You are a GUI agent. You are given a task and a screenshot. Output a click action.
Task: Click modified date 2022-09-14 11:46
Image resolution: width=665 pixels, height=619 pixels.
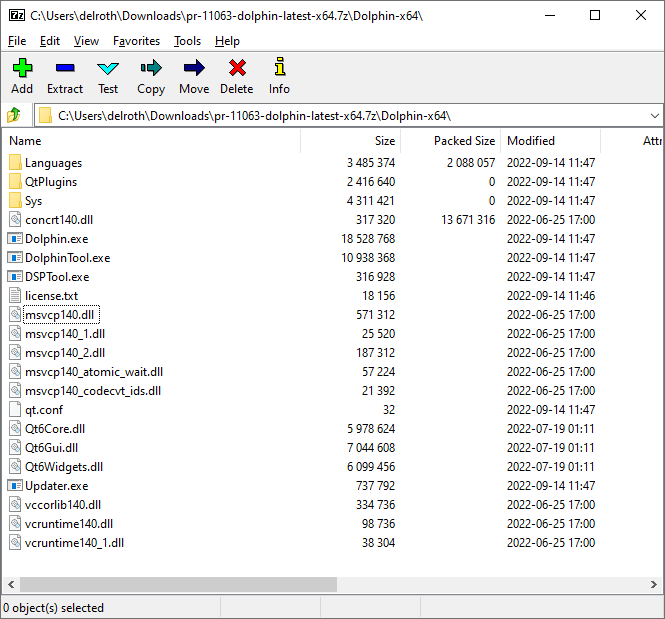pyautogui.click(x=551, y=296)
